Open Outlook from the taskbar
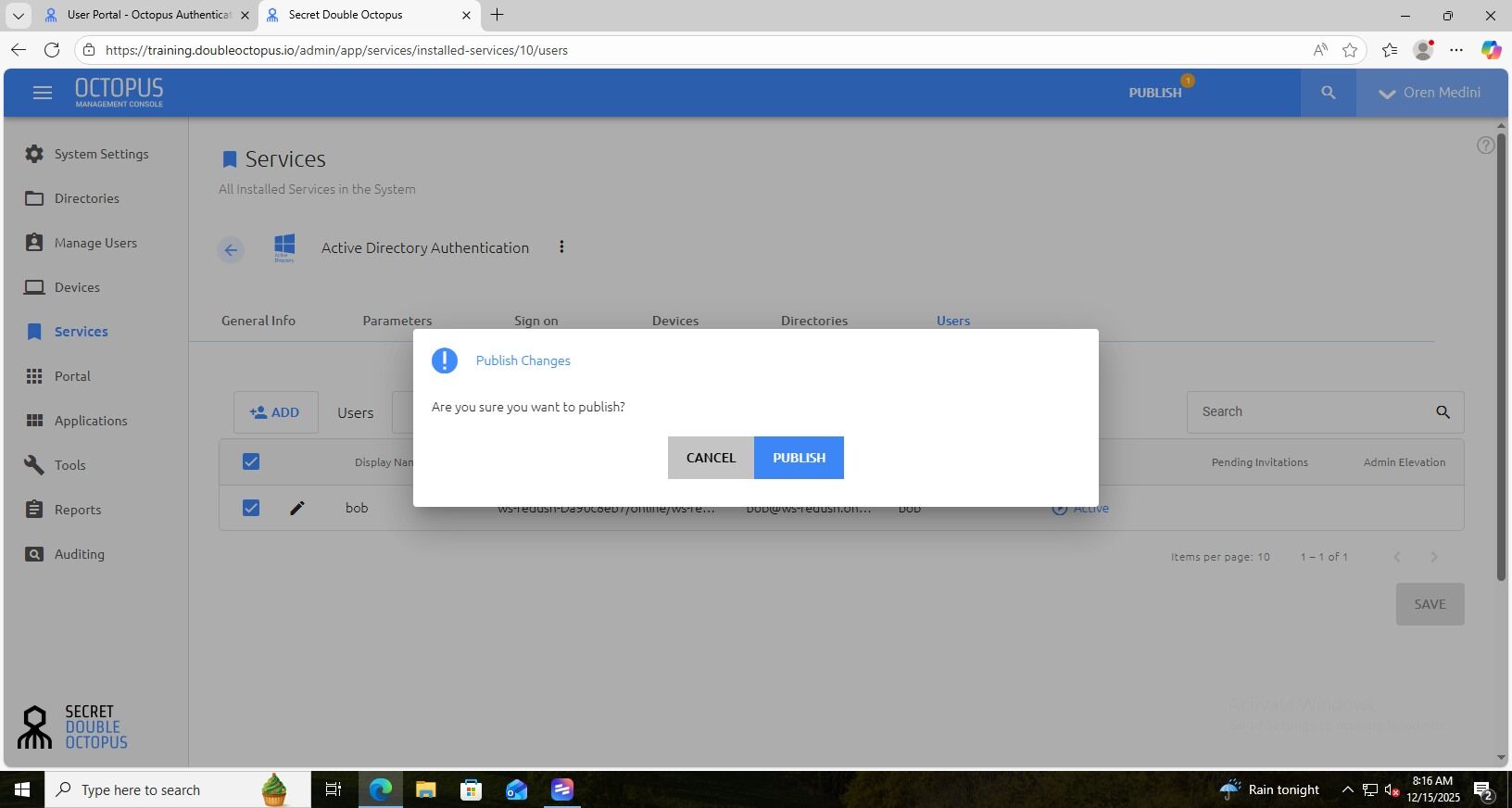The image size is (1512, 808). click(x=516, y=789)
